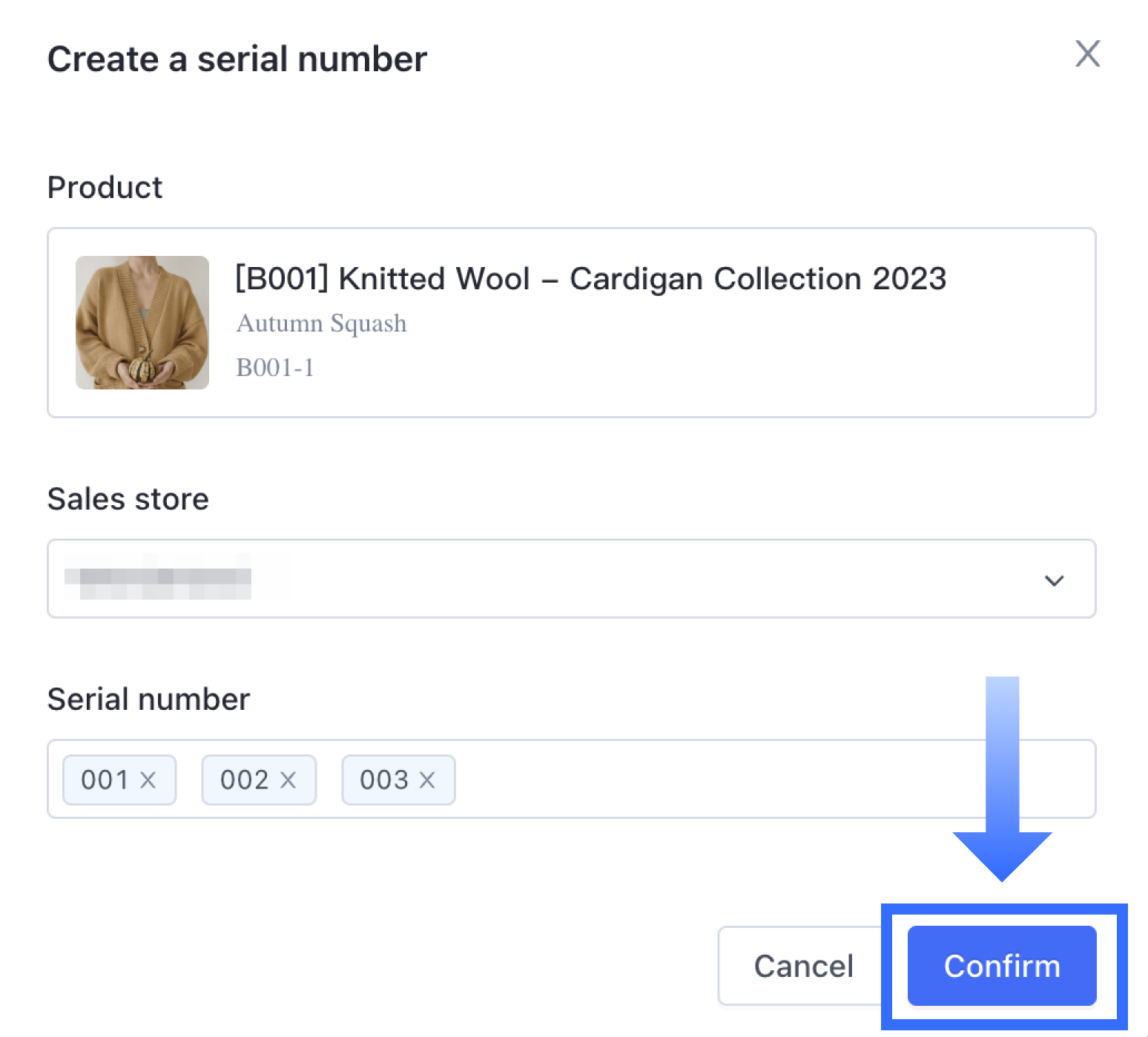Remove the 003 serial number tag
Screen dimensions: 1148x1037
(x=427, y=780)
